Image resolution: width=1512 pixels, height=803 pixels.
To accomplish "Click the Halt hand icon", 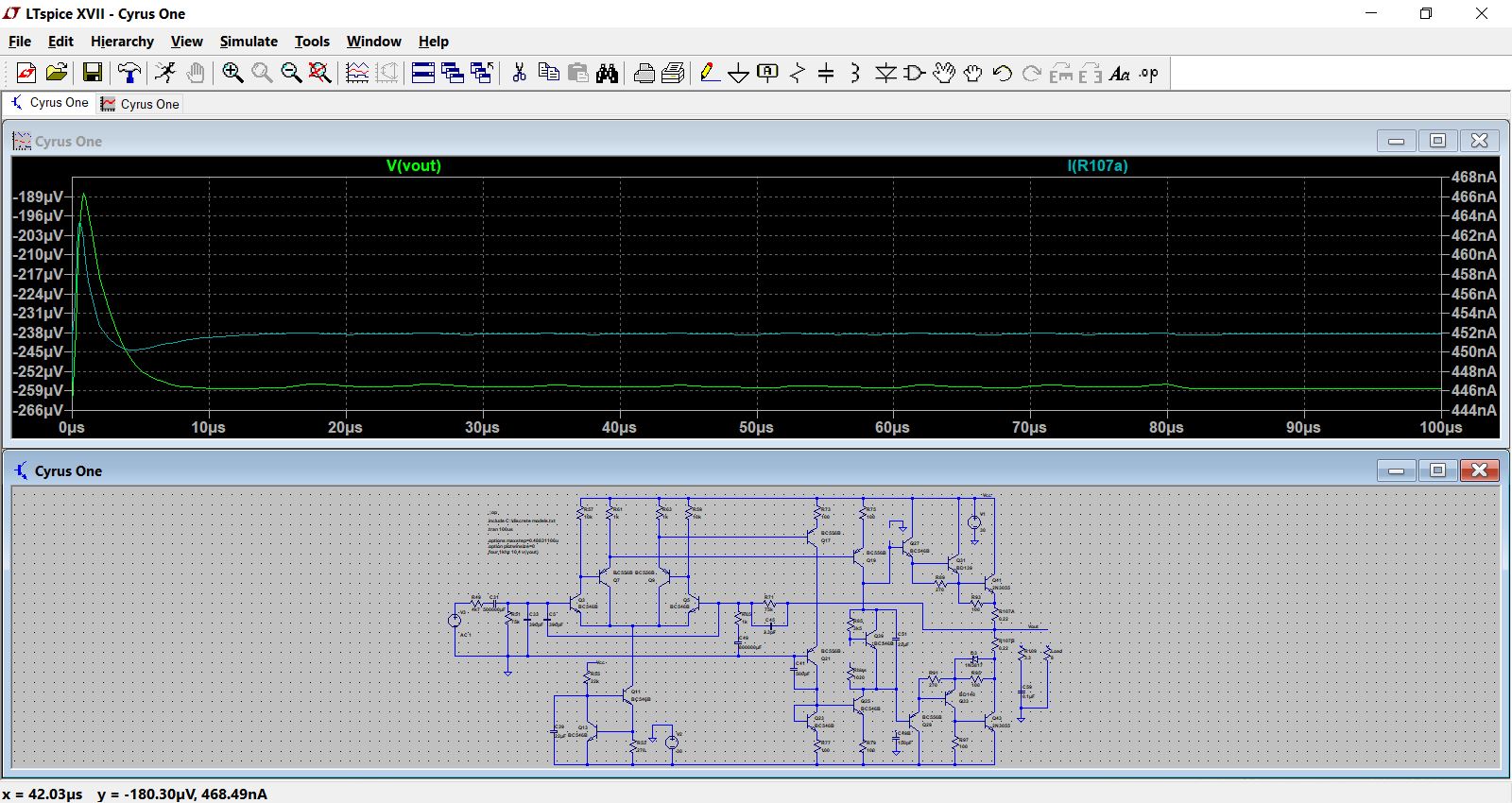I will coord(195,73).
